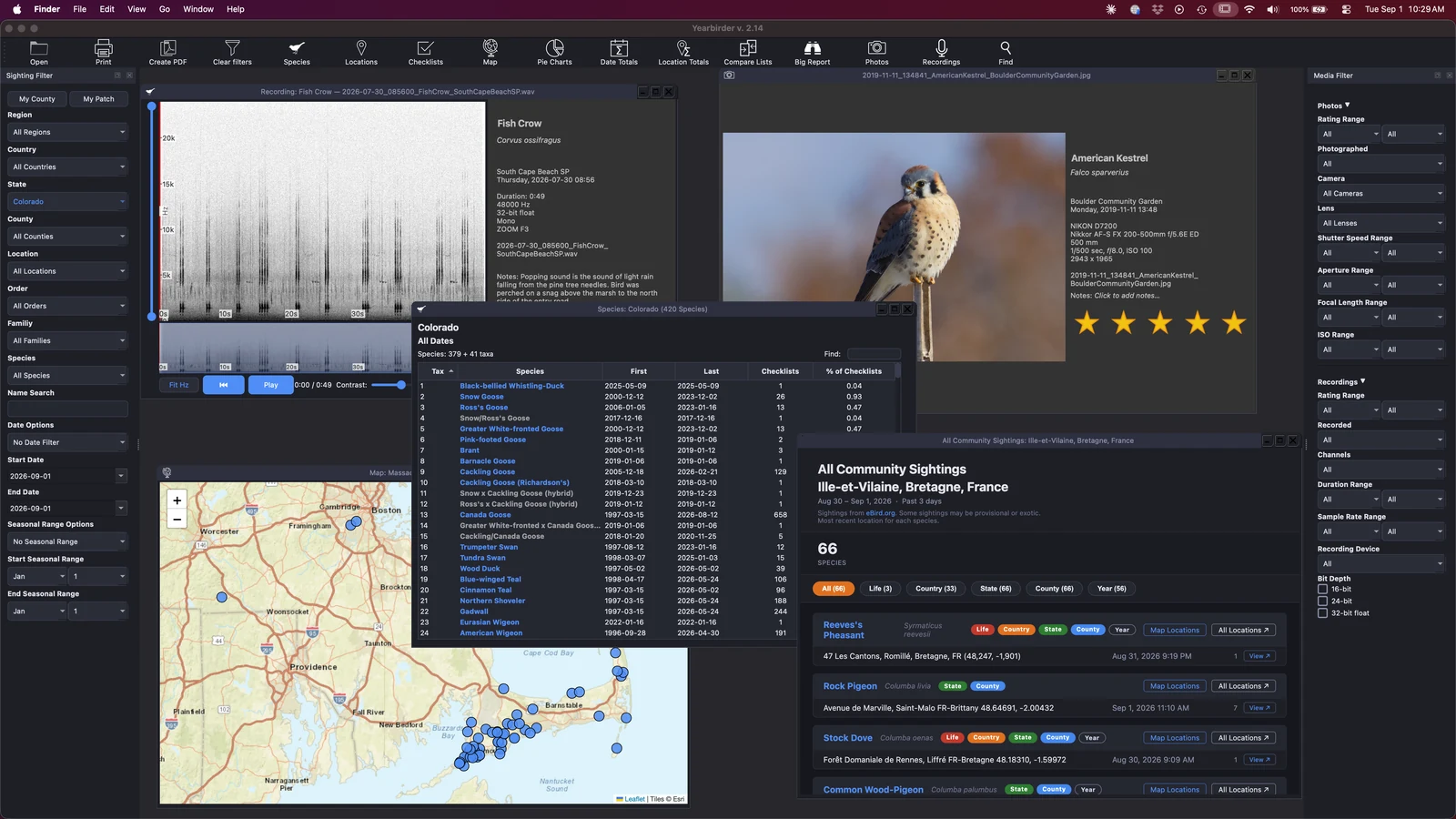
Task: Open the Colorado state dropdown
Action: click(x=68, y=201)
